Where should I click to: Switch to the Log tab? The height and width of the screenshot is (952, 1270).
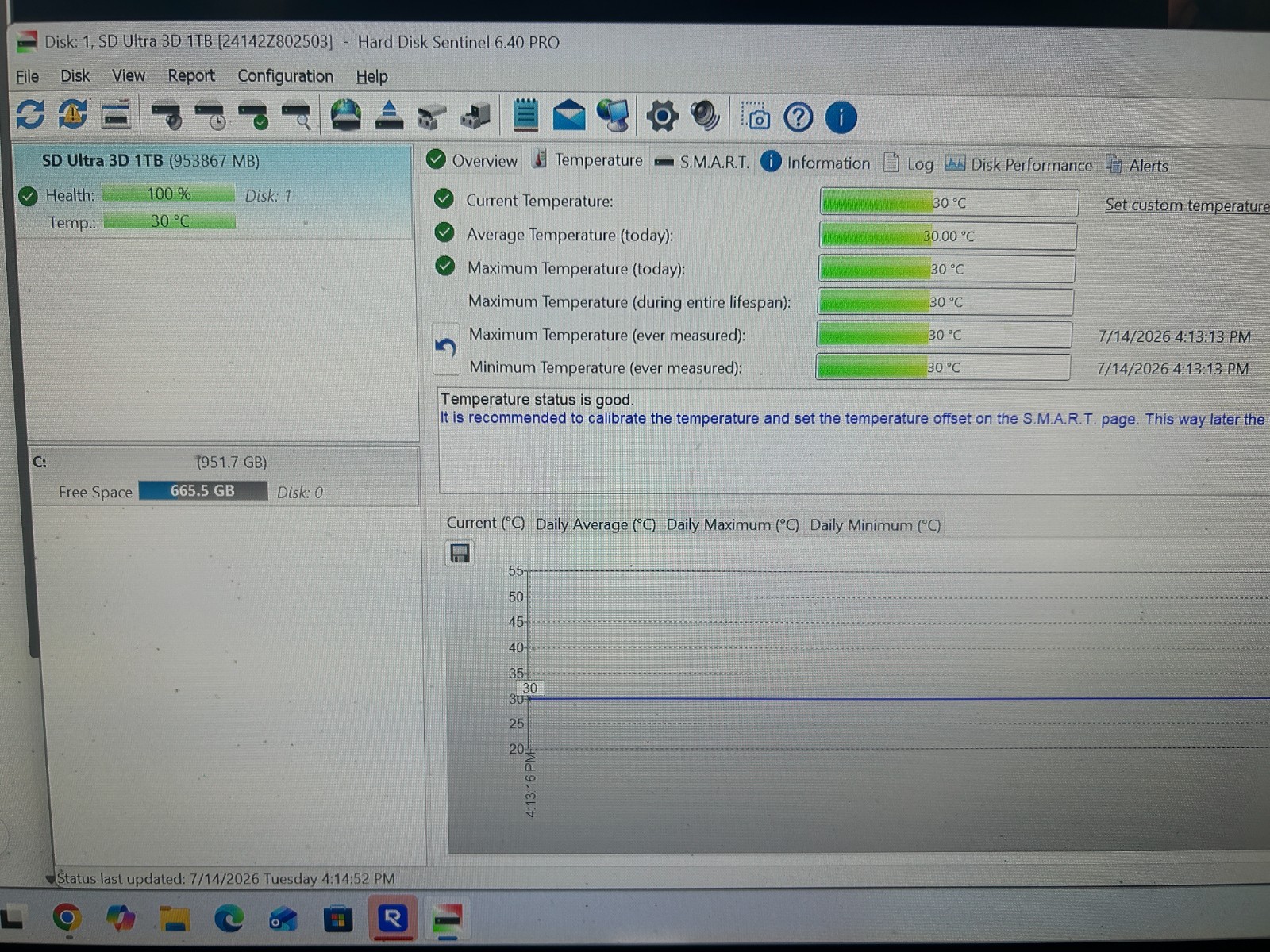tap(909, 164)
